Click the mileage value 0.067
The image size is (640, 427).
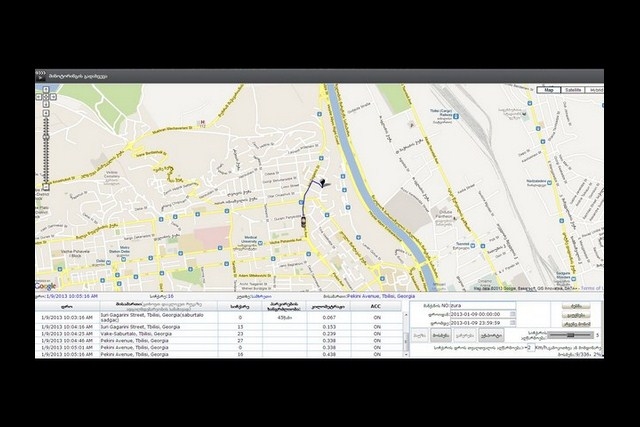pyautogui.click(x=329, y=317)
